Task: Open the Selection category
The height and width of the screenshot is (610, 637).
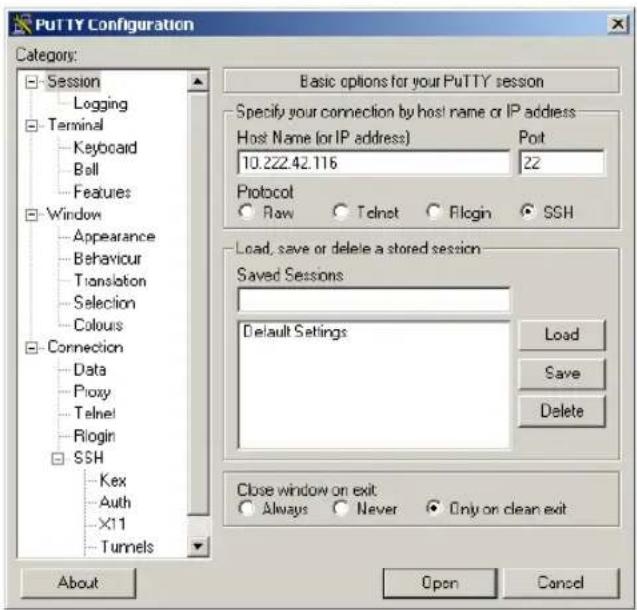Action: click(104, 303)
